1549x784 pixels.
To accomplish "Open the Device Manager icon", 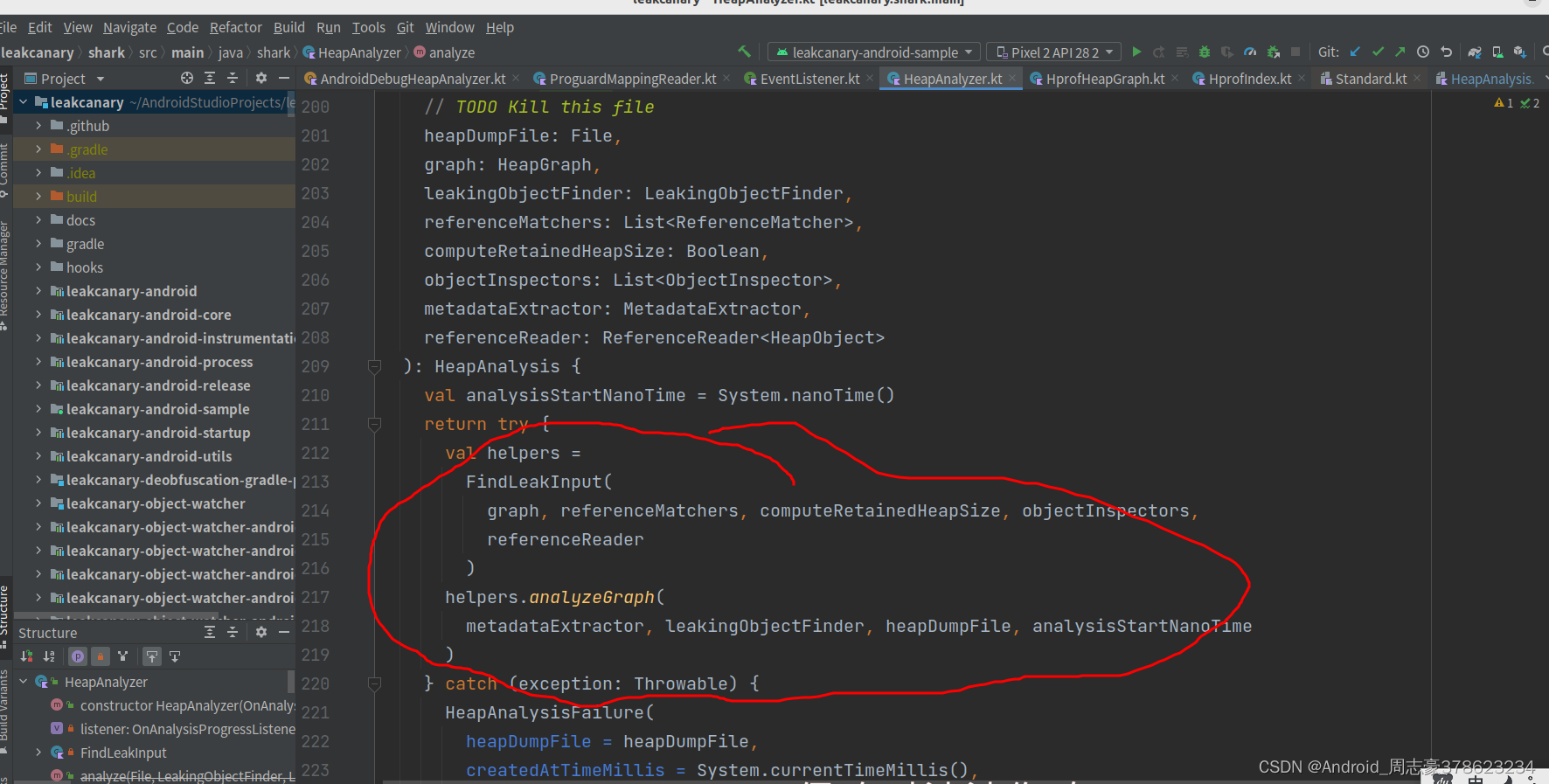I will tap(1497, 52).
